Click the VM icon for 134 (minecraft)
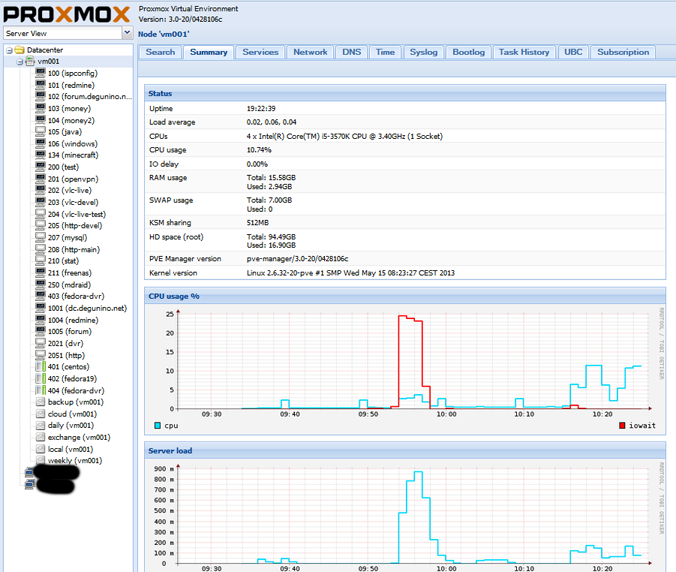The width and height of the screenshot is (676, 572). [x=41, y=154]
